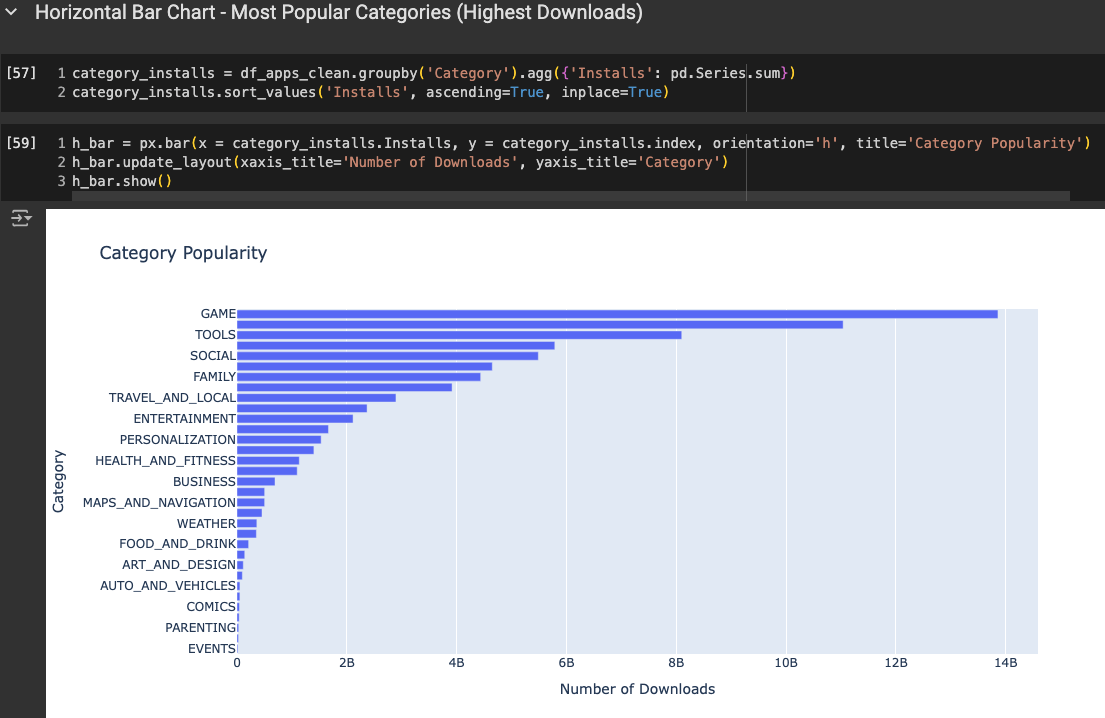Click the '2B' x-axis tick label
Viewport: 1105px width, 718px height.
(347, 663)
